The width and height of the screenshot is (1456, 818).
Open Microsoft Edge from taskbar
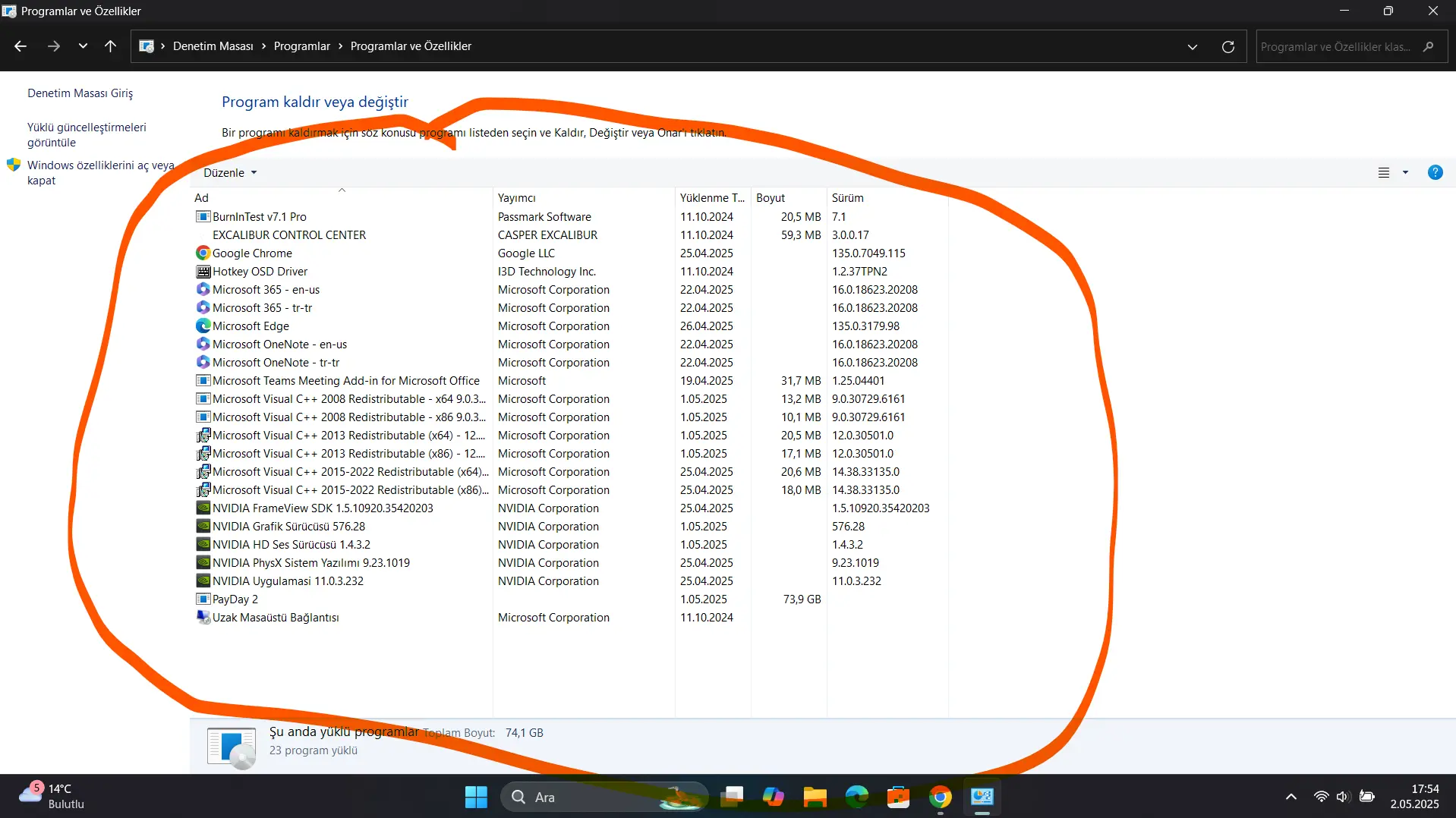(856, 797)
